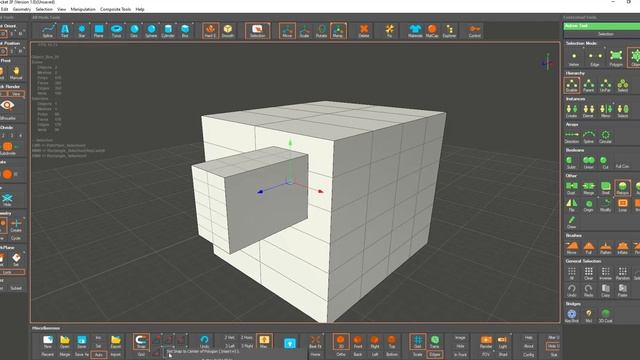Click the Undo arrow in Miscellaneous
Screen dimensions: 640x360
pyautogui.click(x=204, y=342)
